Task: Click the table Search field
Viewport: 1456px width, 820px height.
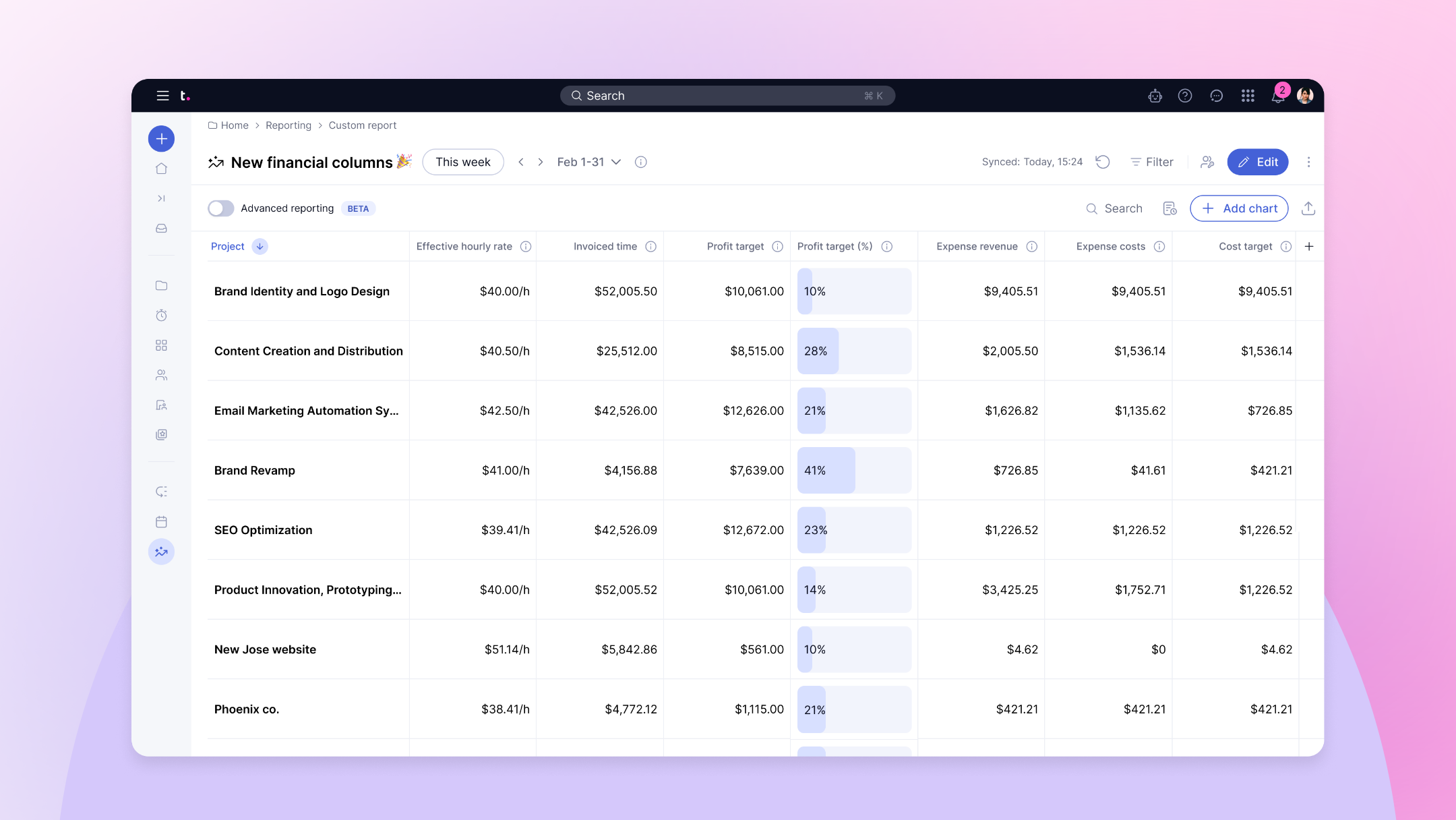Action: pyautogui.click(x=1114, y=208)
